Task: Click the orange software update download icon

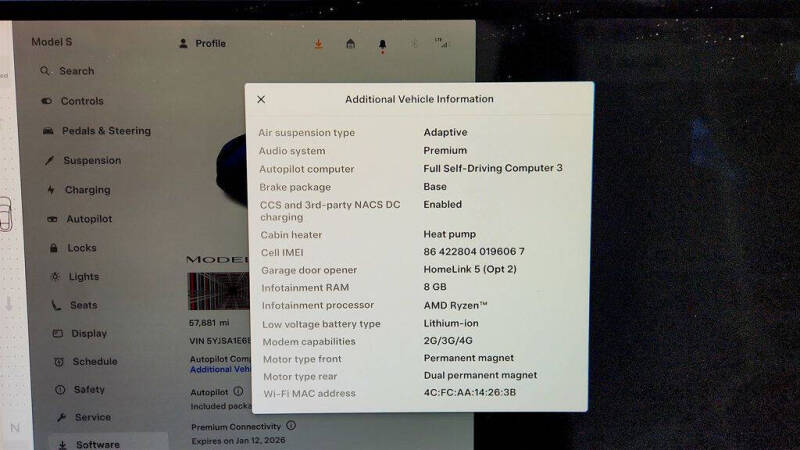Action: click(x=318, y=44)
